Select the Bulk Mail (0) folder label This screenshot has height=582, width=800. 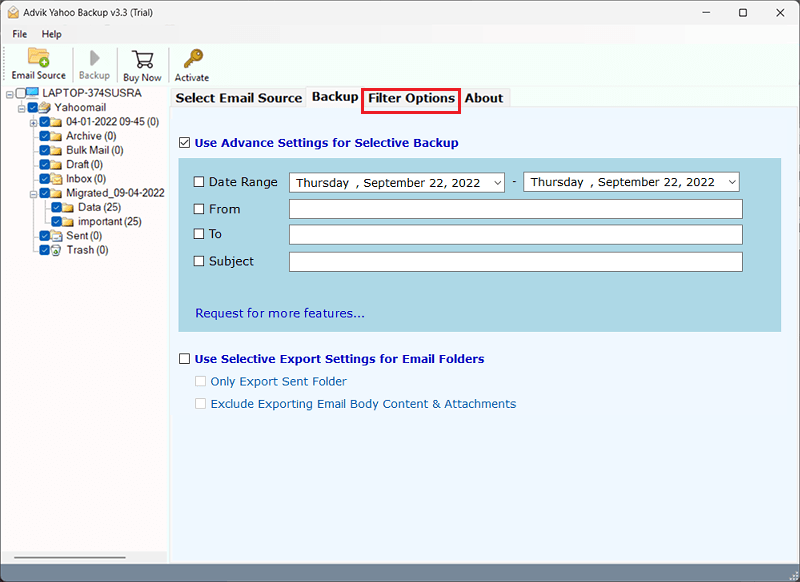[95, 150]
